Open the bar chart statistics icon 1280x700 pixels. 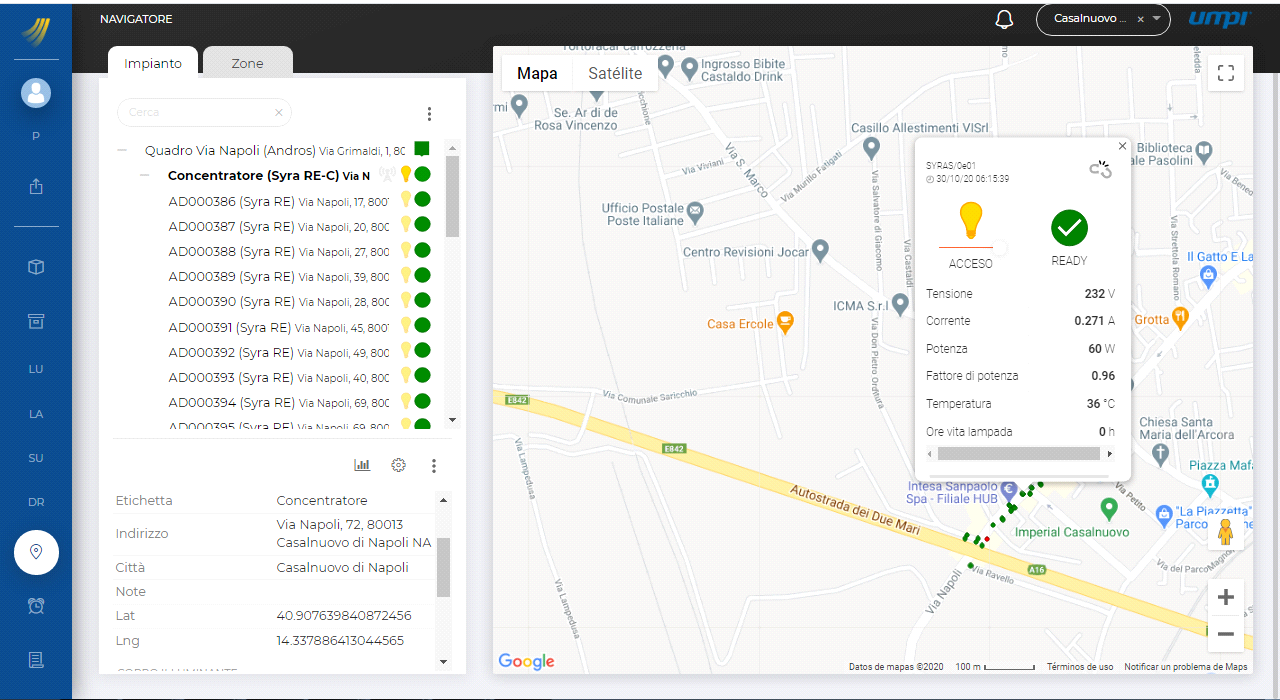[362, 465]
